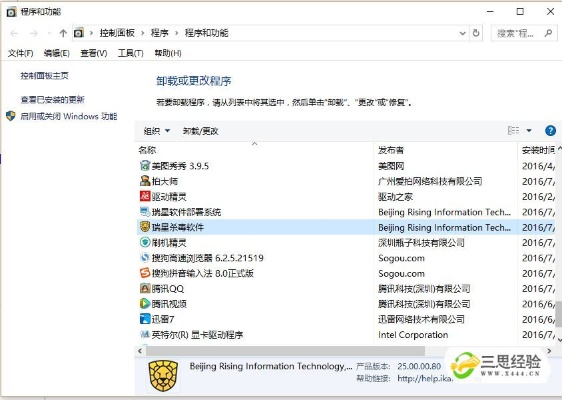
Task: Click the Intel Corporation publisher cell
Action: pyautogui.click(x=413, y=335)
